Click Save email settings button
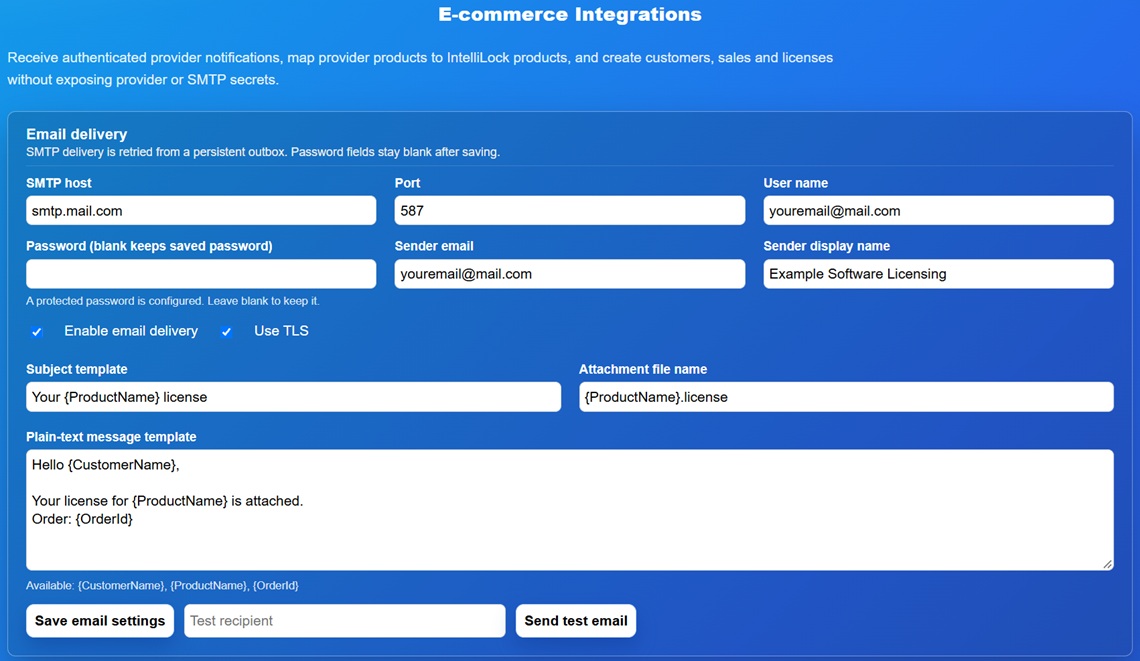1140x661 pixels. coord(100,621)
